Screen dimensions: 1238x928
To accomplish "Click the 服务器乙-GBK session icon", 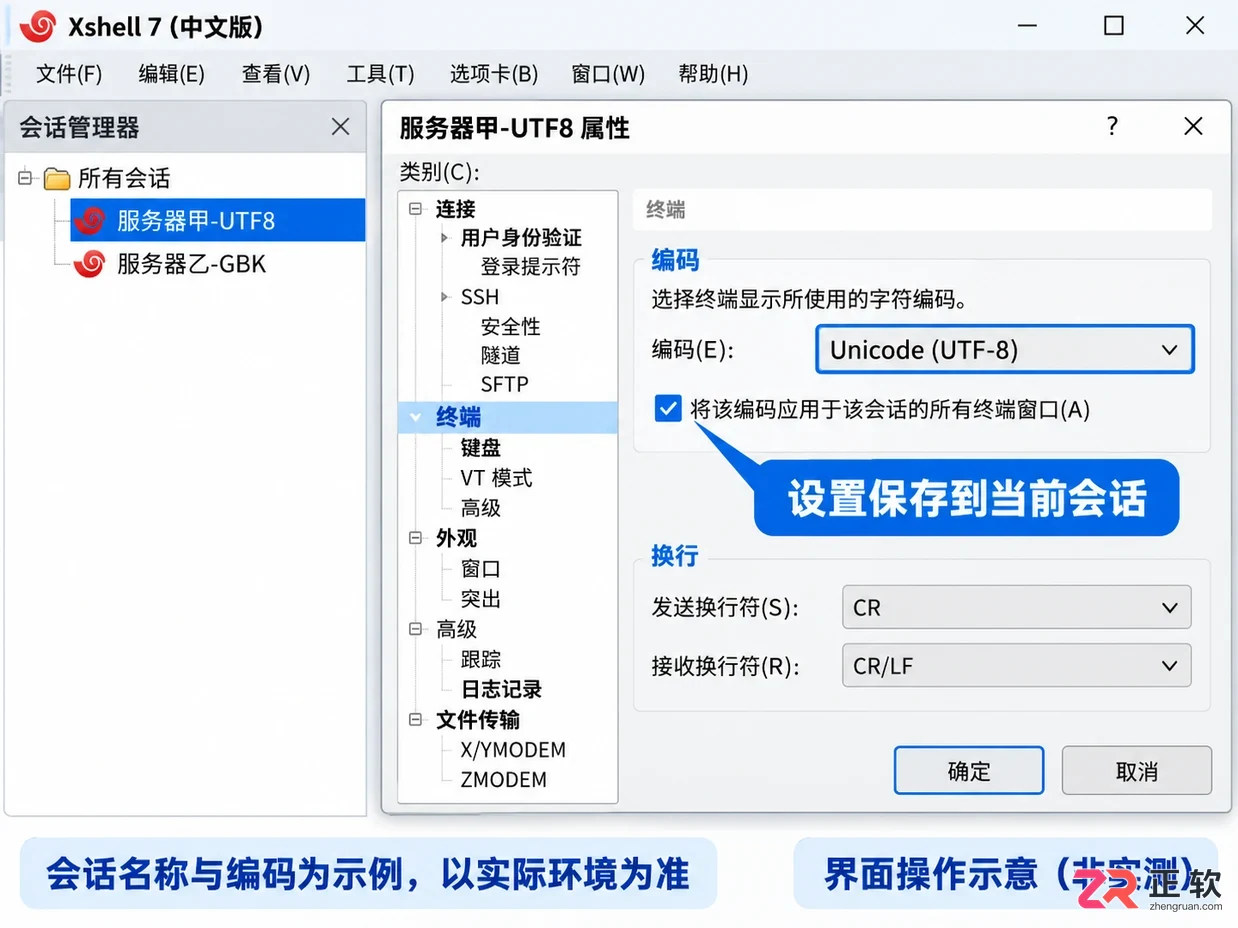I will [x=90, y=264].
